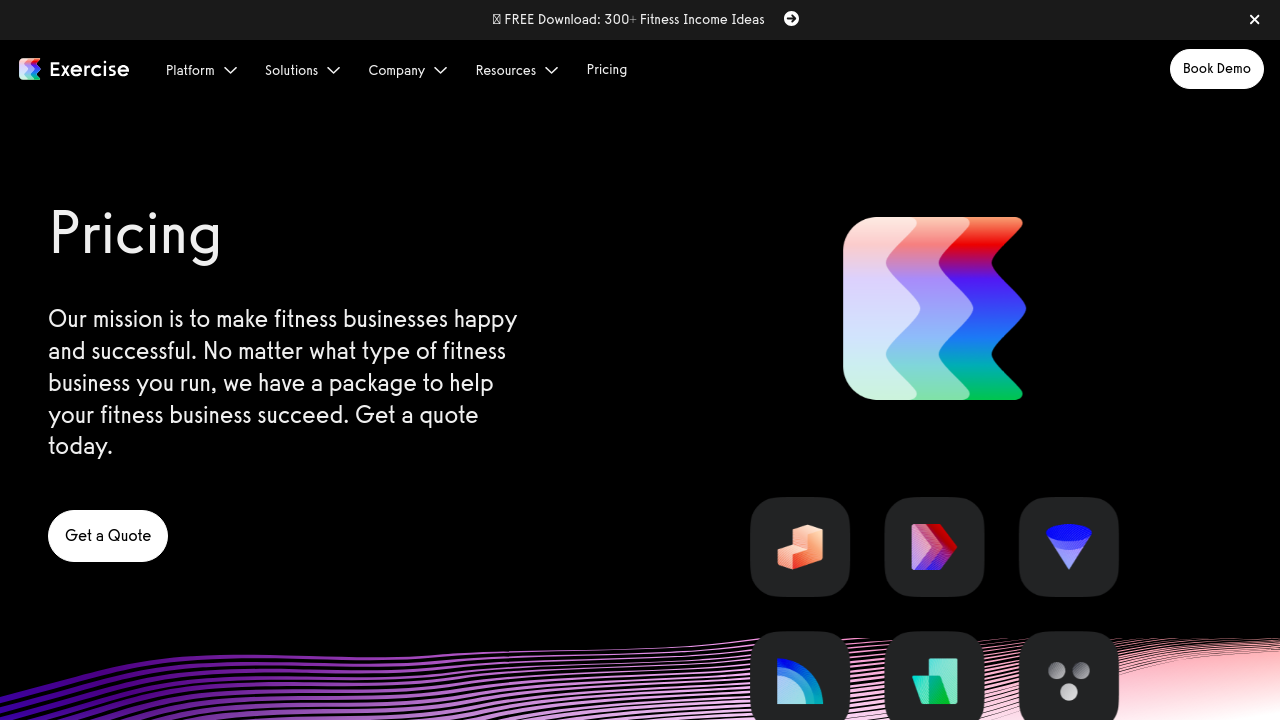The height and width of the screenshot is (720, 1280).
Task: Click the Exercise brand name text
Action: pyautogui.click(x=89, y=69)
